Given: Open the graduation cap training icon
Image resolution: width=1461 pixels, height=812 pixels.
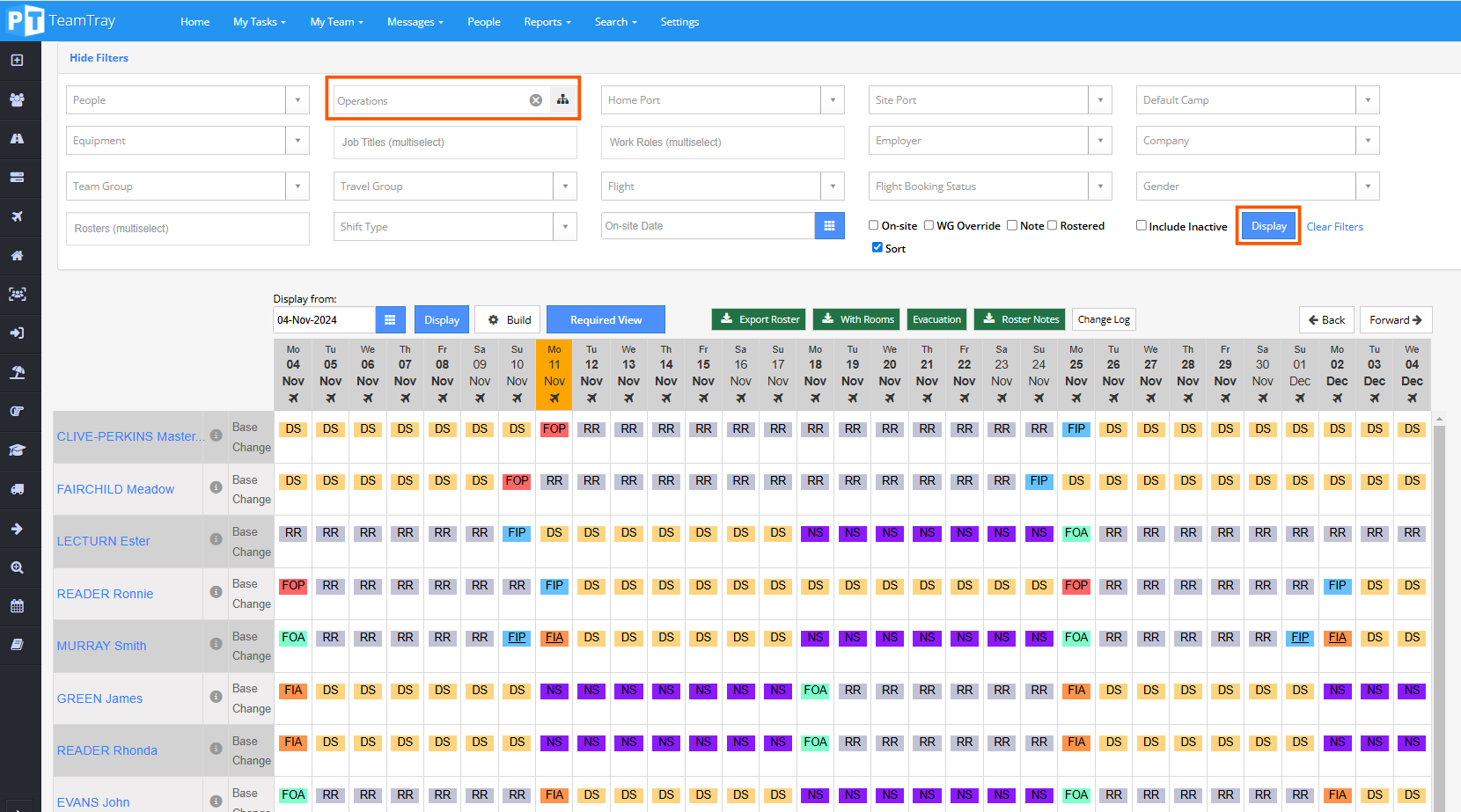Looking at the screenshot, I should (x=17, y=450).
